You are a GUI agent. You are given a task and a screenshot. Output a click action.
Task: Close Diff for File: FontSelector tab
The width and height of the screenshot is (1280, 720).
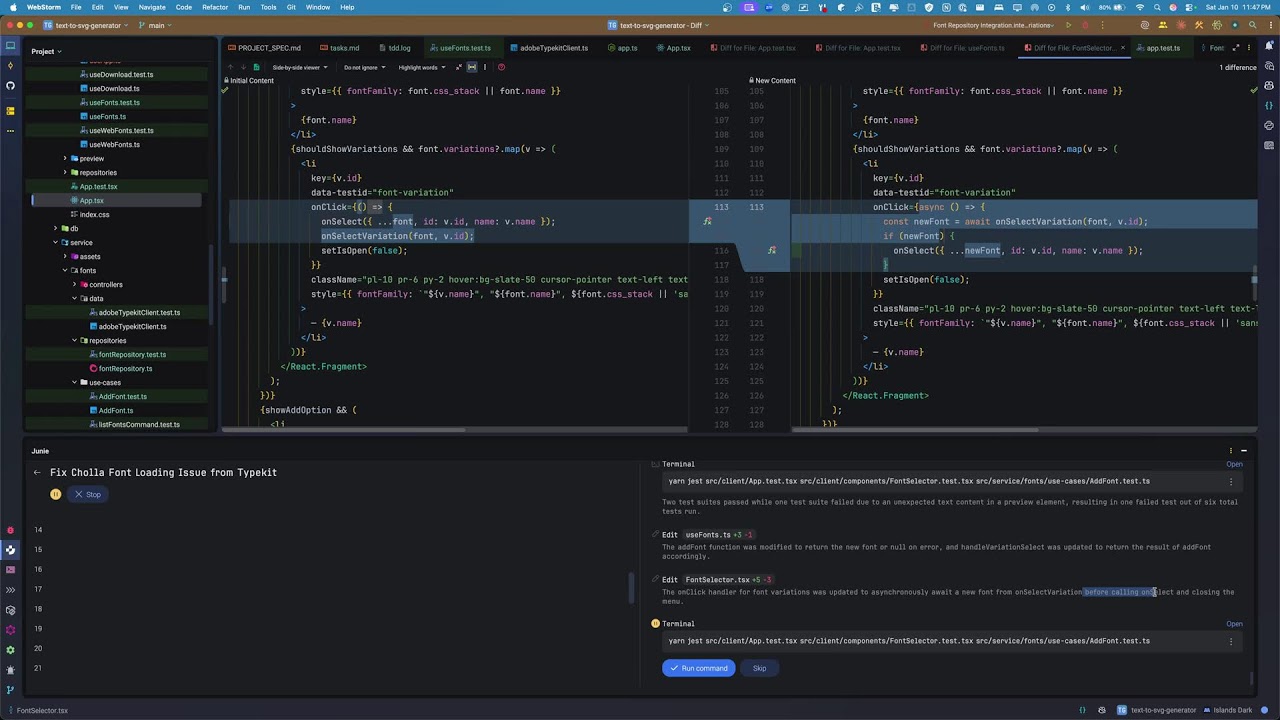[x=1123, y=48]
